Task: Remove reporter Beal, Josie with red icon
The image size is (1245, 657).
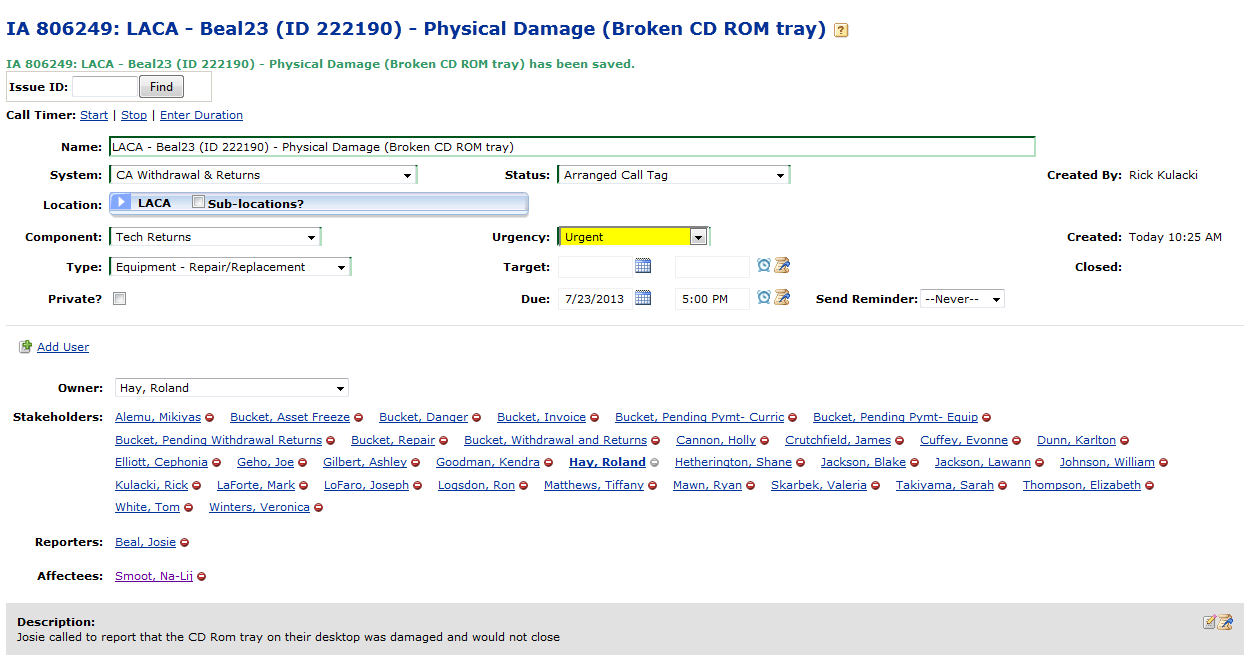Action: pos(185,543)
